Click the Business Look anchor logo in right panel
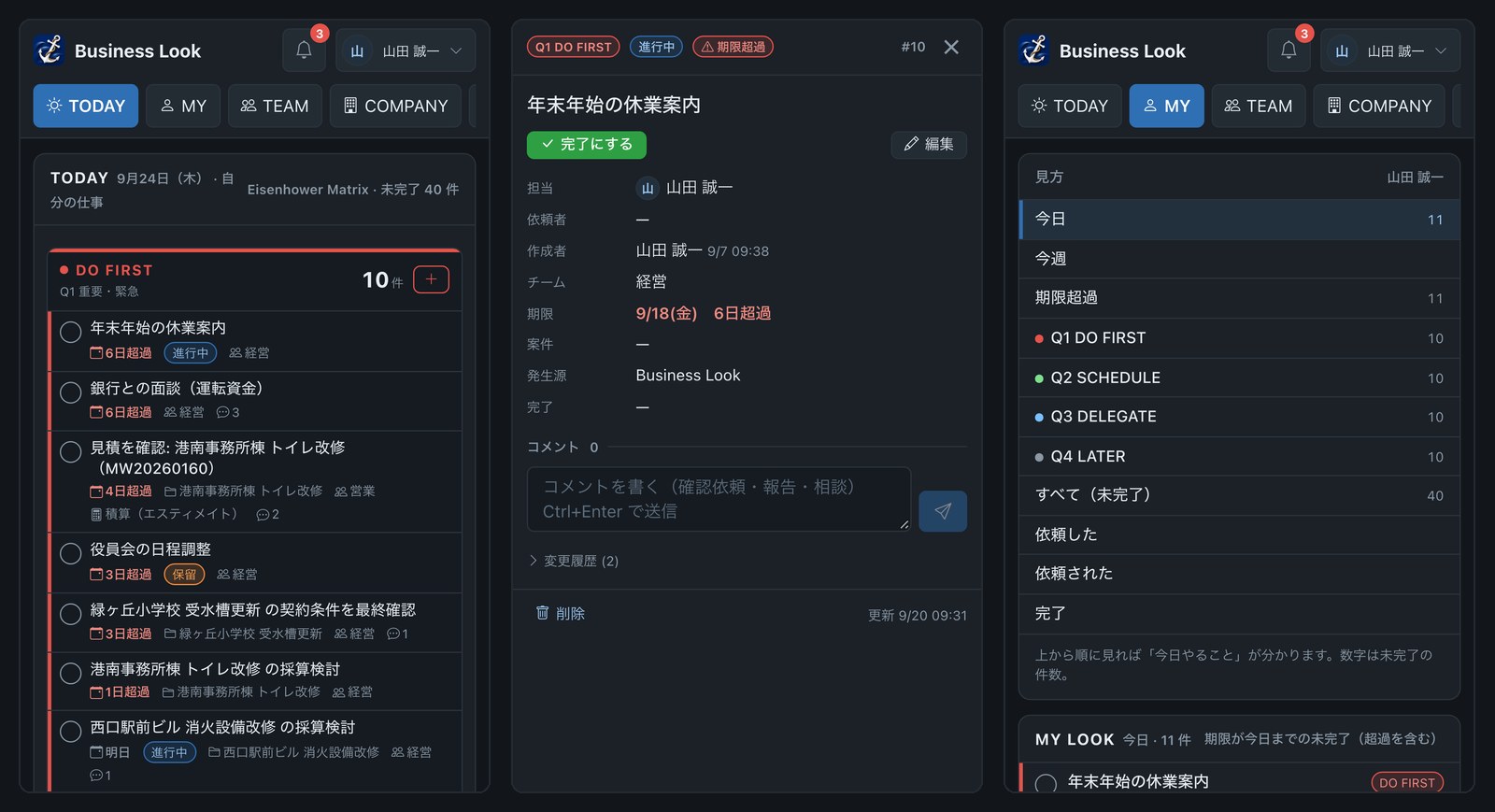The height and width of the screenshot is (812, 1495). [1033, 50]
